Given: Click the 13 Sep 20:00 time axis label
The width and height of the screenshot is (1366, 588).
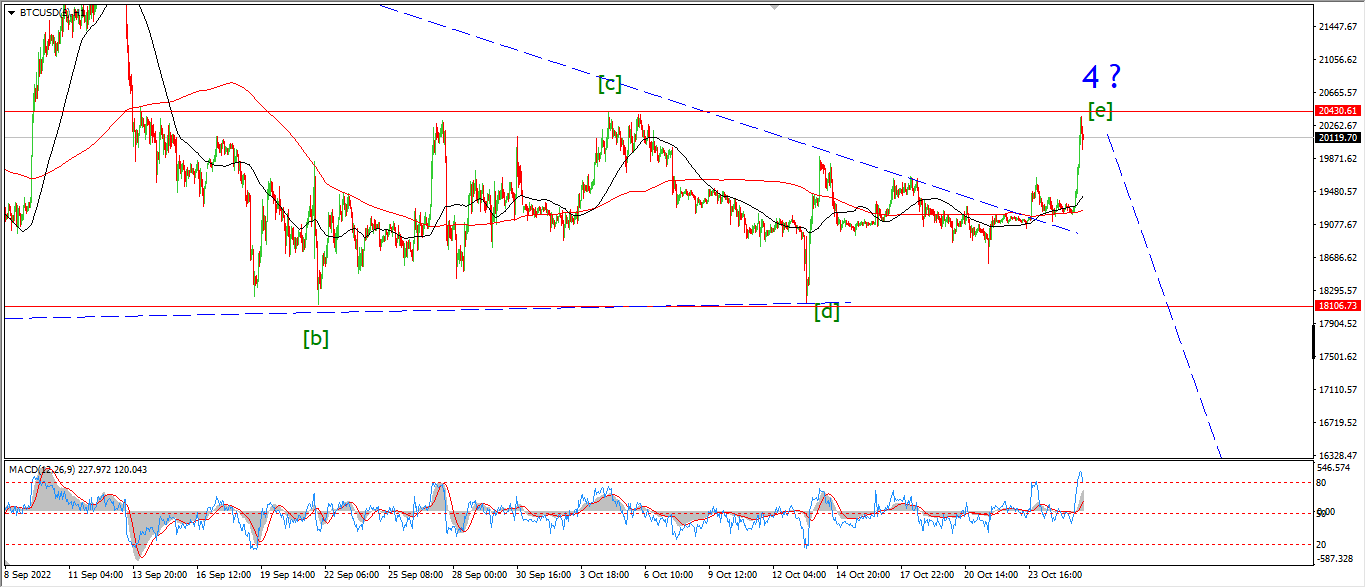Looking at the screenshot, I should click(158, 576).
